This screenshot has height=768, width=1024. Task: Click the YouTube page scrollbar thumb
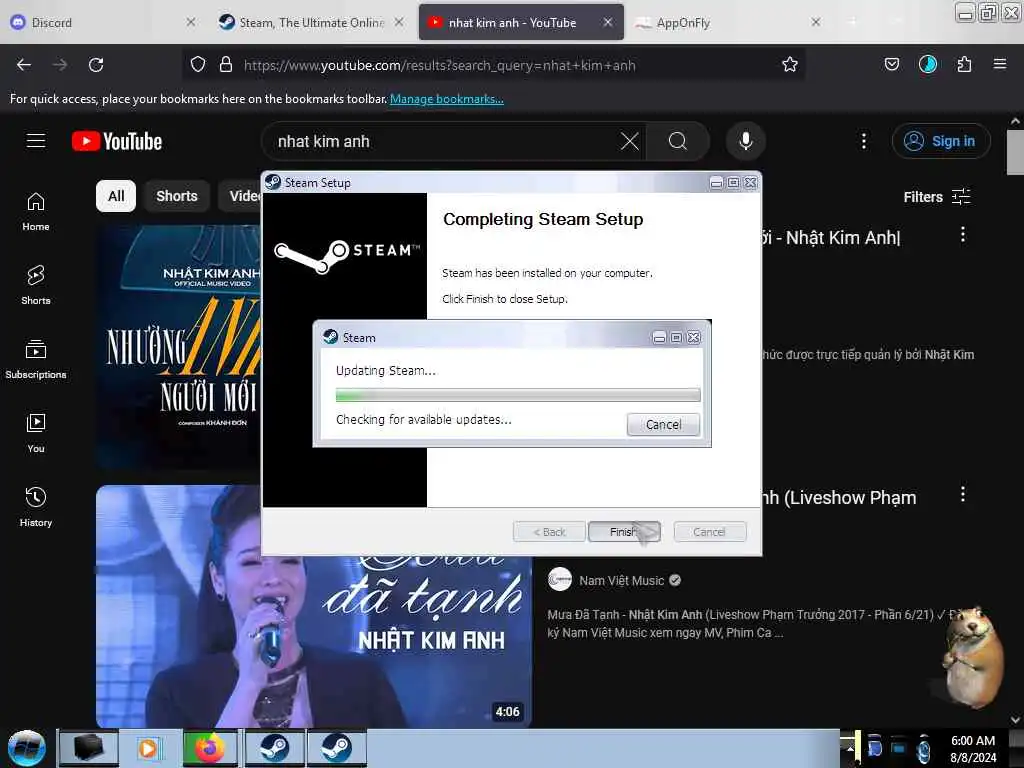pos(1015,152)
